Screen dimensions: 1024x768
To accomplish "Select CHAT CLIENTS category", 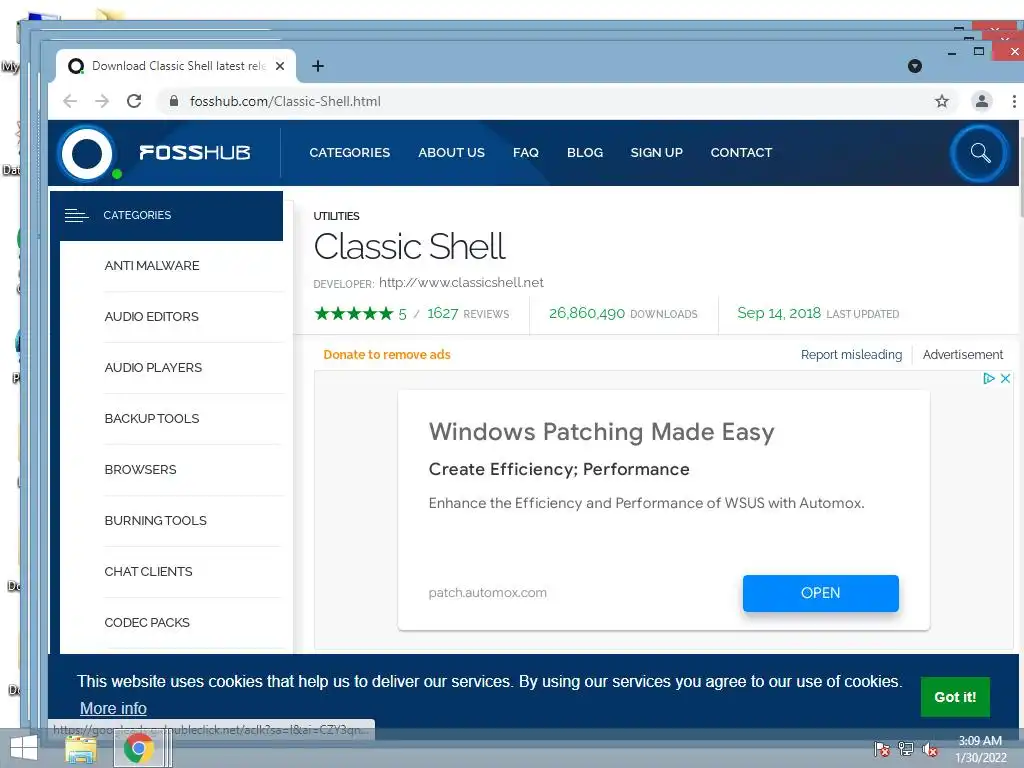I will coord(148,571).
